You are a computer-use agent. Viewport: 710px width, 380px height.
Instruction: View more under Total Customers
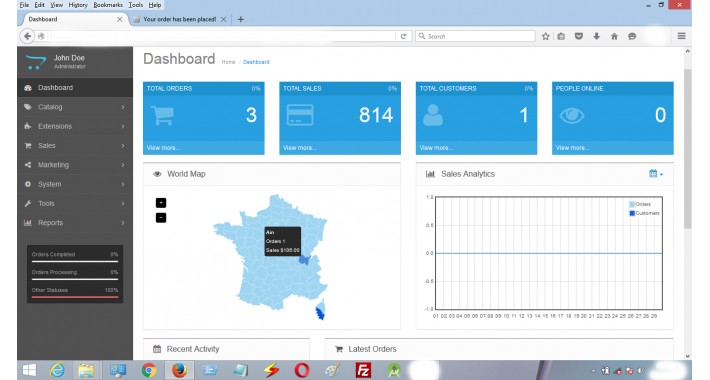pos(436,148)
